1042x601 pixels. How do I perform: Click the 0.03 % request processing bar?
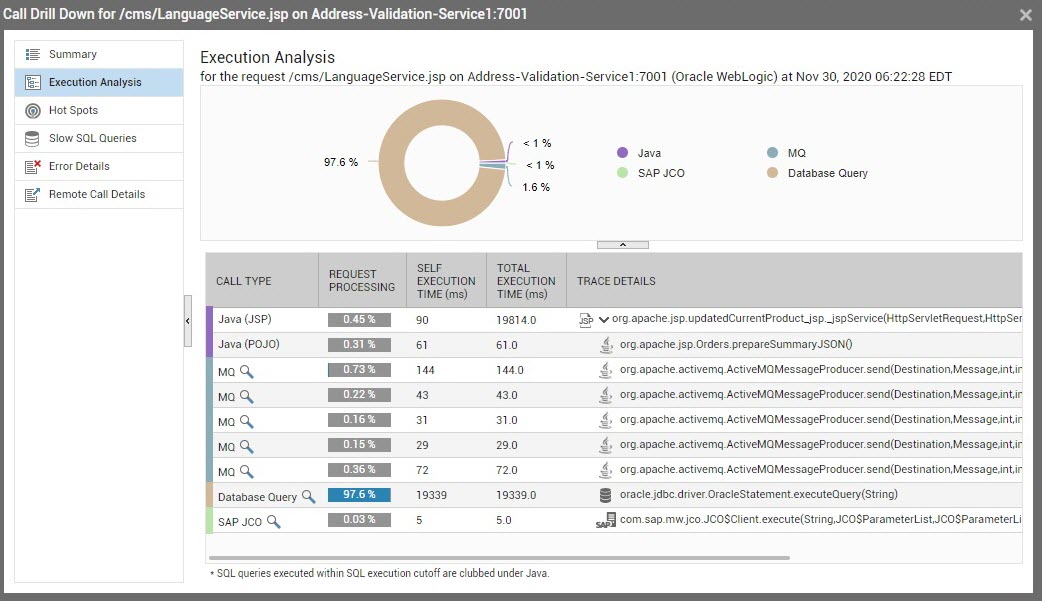click(x=359, y=520)
